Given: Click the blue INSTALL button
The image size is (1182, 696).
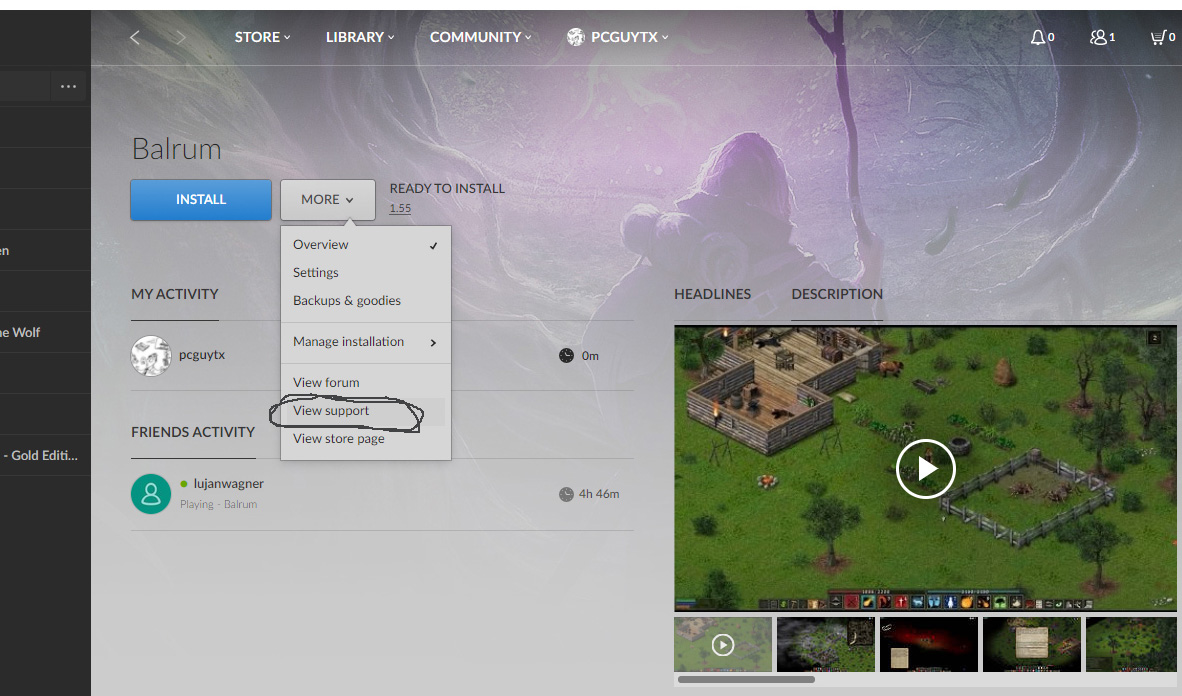Looking at the screenshot, I should pos(201,200).
